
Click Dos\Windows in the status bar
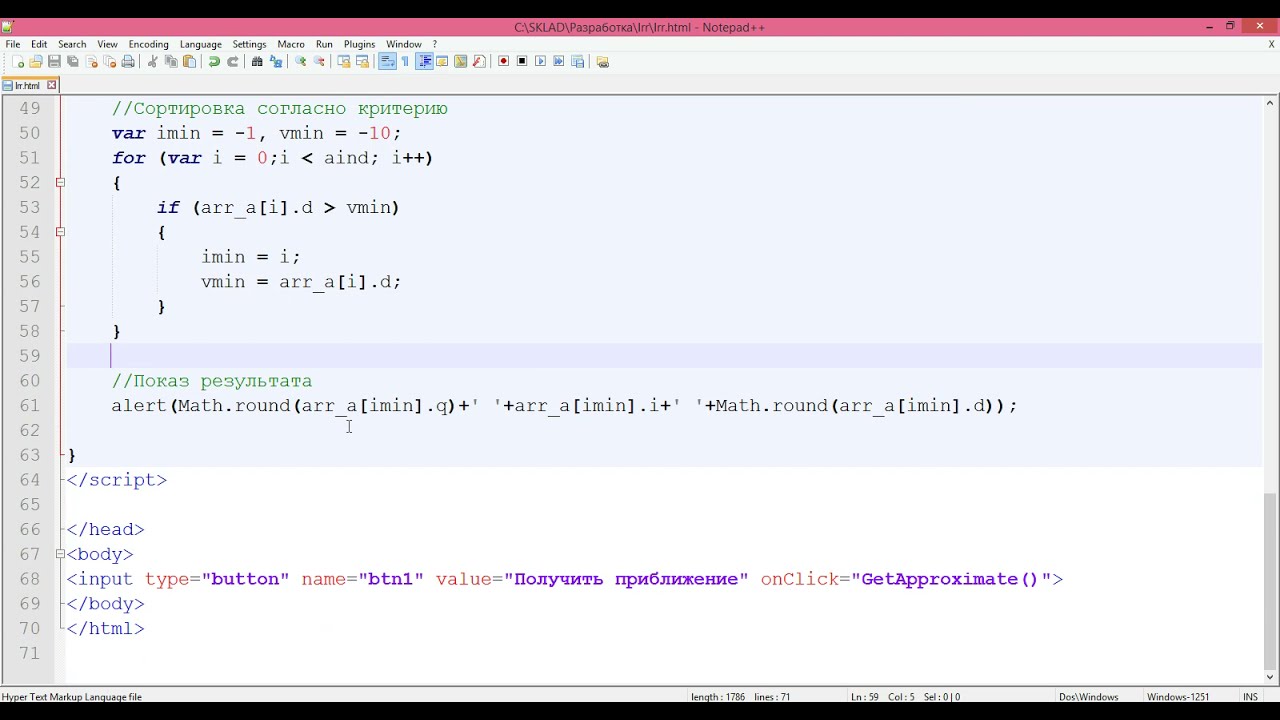[x=1088, y=697]
